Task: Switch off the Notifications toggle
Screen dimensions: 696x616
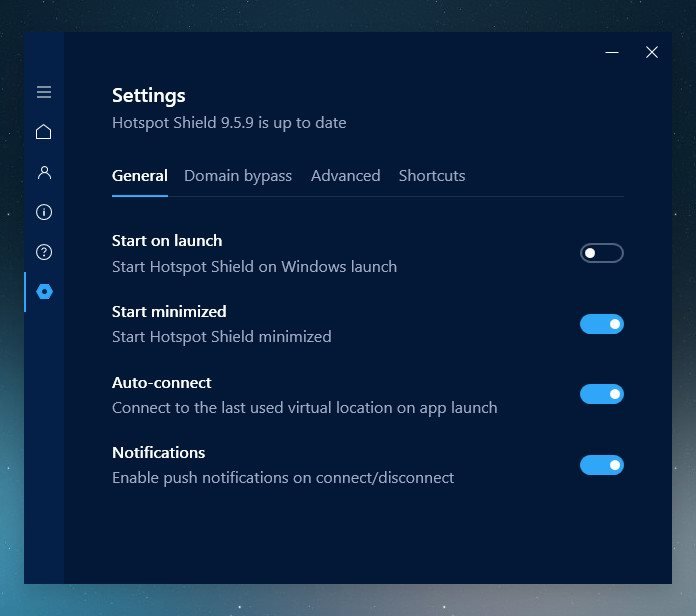Action: pos(602,465)
